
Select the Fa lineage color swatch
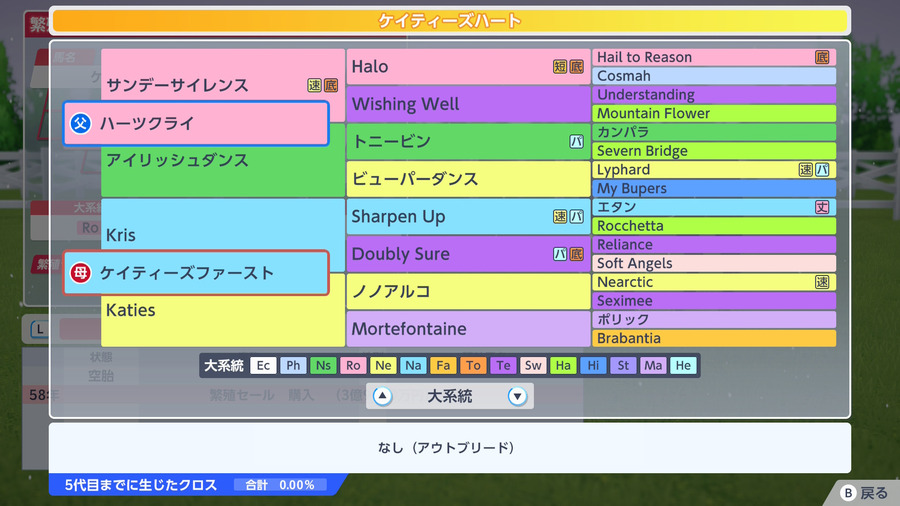(443, 365)
